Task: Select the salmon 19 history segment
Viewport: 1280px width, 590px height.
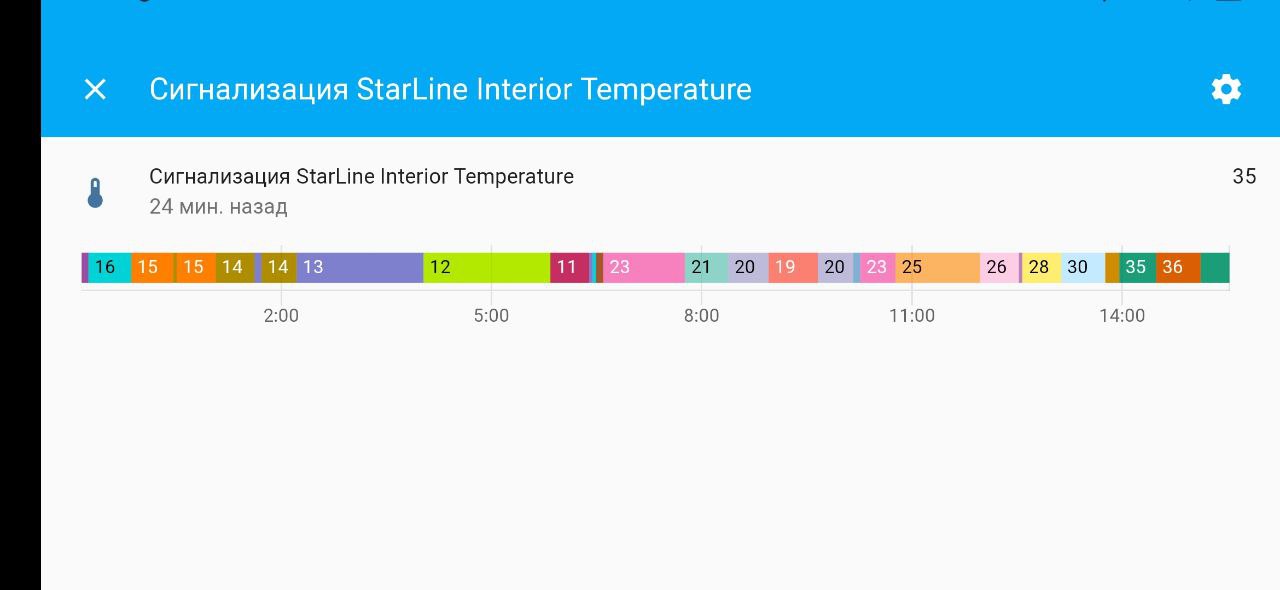Action: click(792, 267)
